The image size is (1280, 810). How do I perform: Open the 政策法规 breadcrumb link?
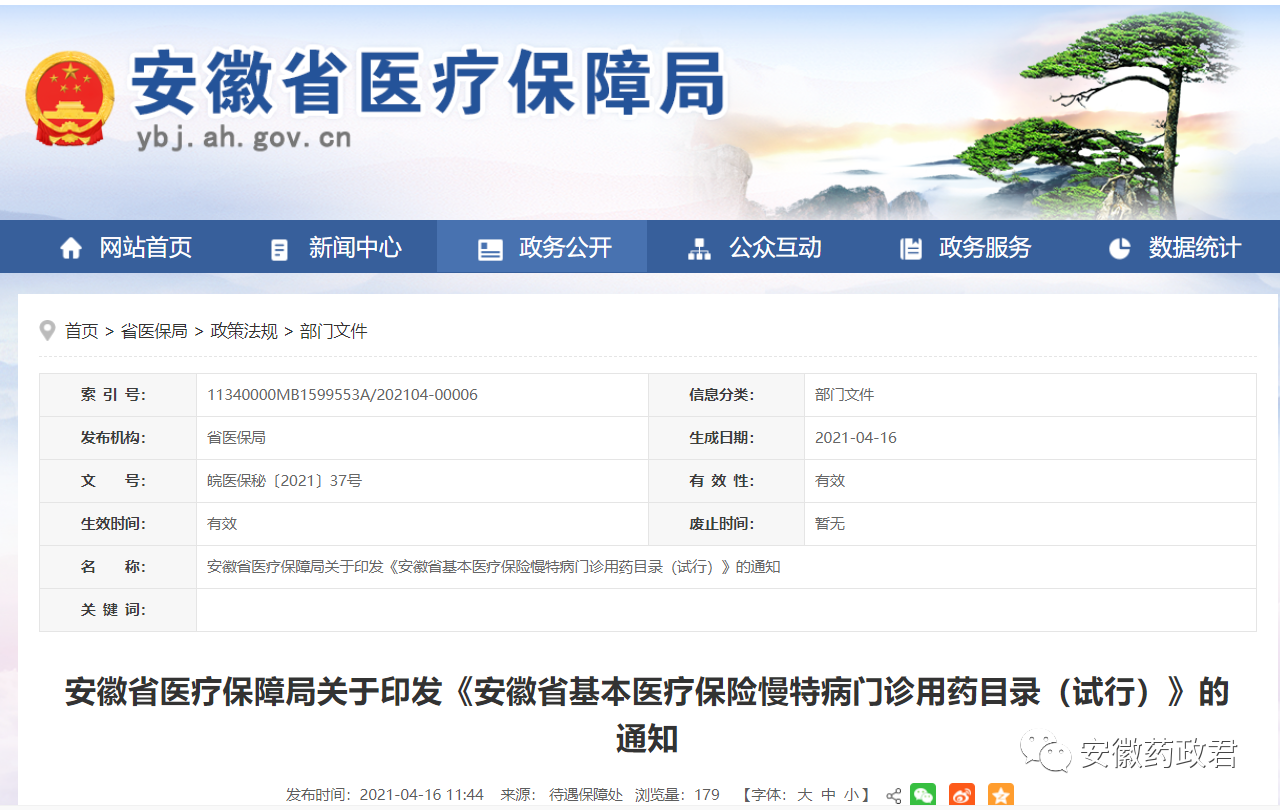(x=244, y=331)
